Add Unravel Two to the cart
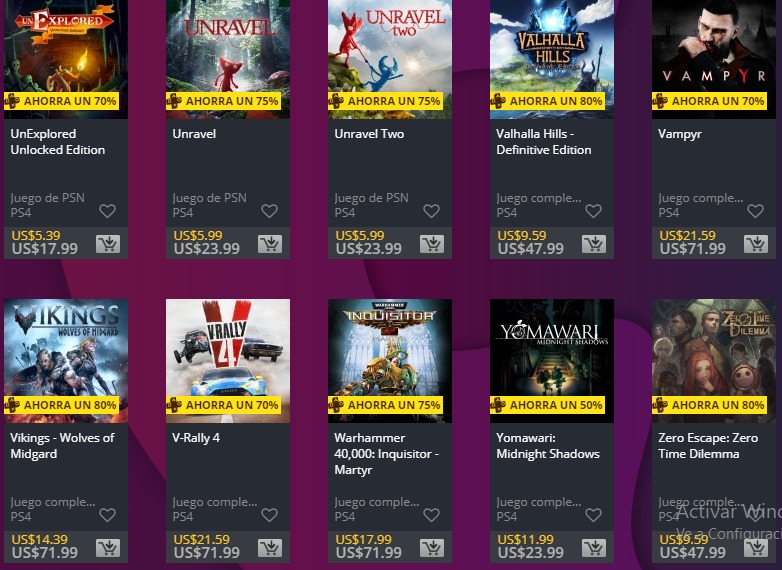782x570 pixels. point(432,244)
